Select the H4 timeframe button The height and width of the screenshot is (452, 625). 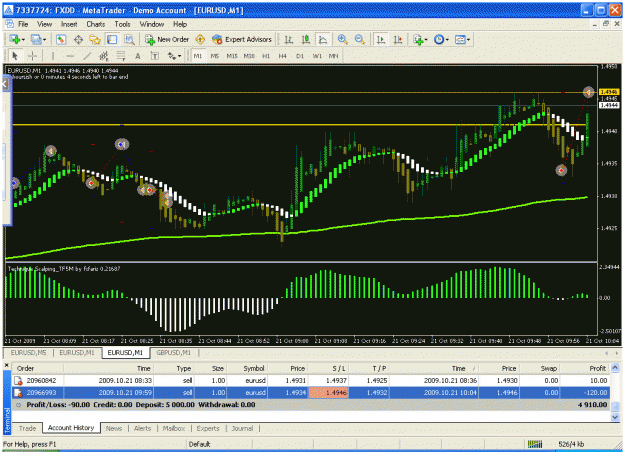pyautogui.click(x=283, y=56)
